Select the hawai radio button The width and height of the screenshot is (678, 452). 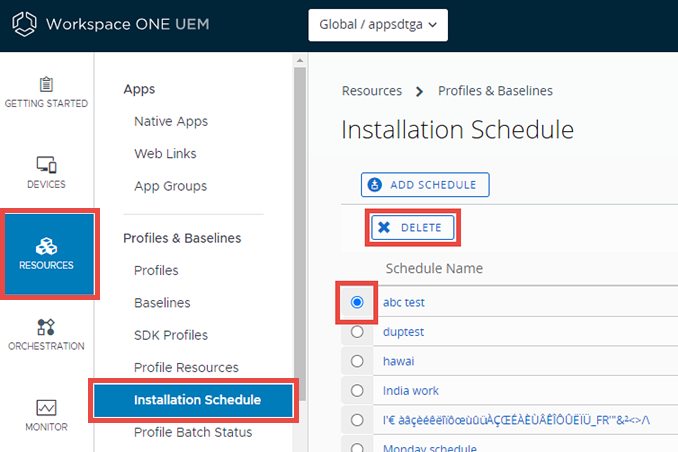(357, 361)
